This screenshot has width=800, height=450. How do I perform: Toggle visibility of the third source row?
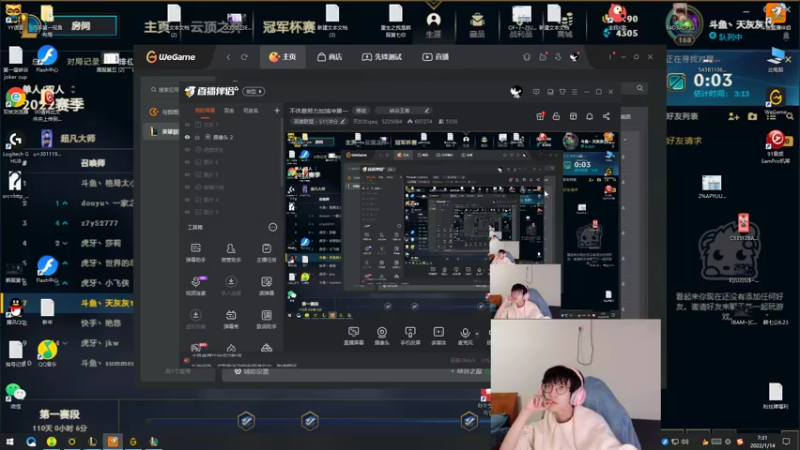click(187, 150)
